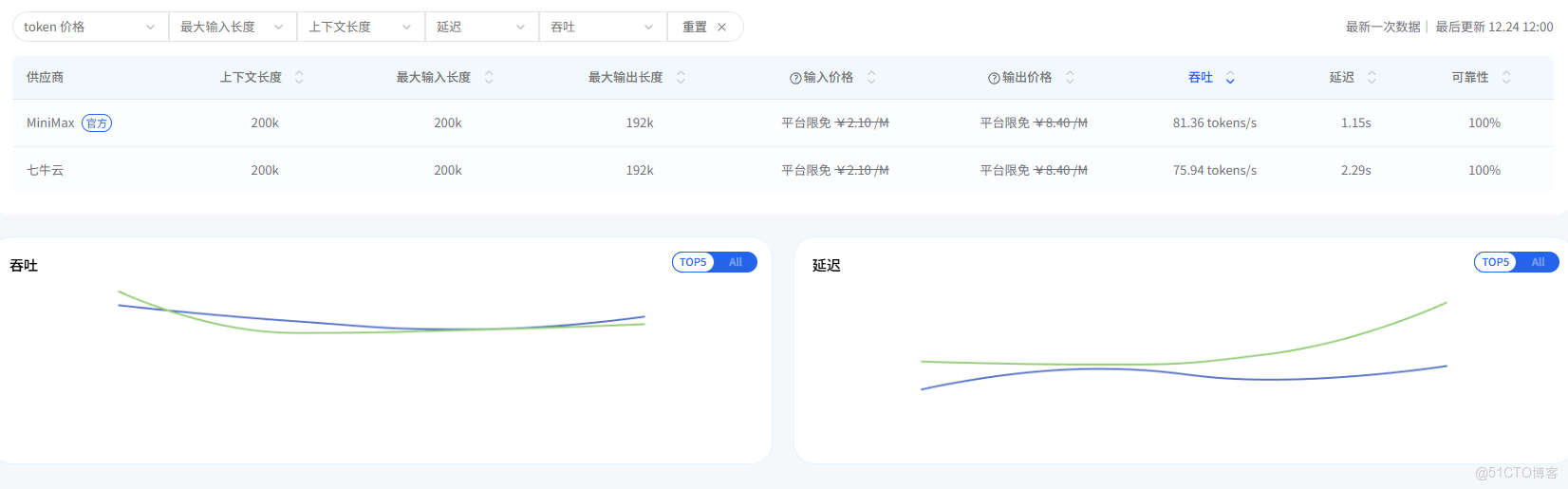The image size is (1568, 489).
Task: Click the 1.15s latency value
Action: 1355,122
